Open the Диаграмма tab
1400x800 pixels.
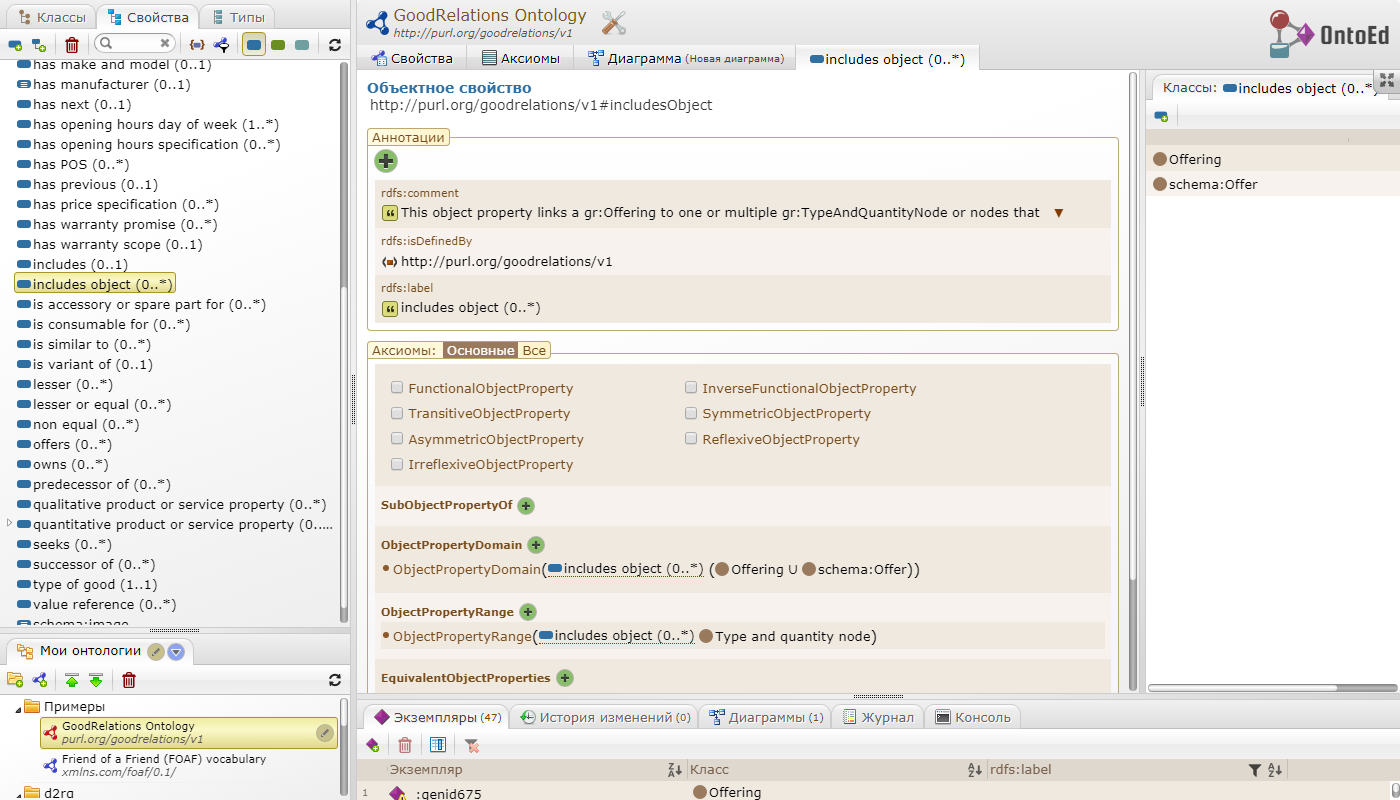pyautogui.click(x=685, y=58)
